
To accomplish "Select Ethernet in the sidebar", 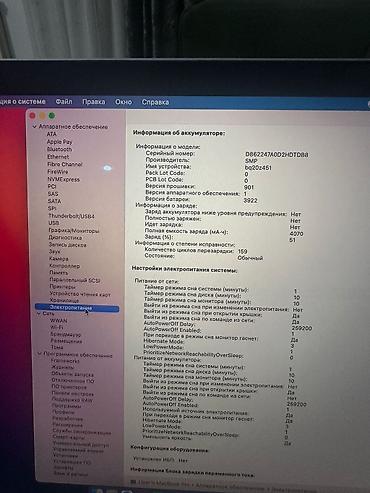I will [x=58, y=157].
